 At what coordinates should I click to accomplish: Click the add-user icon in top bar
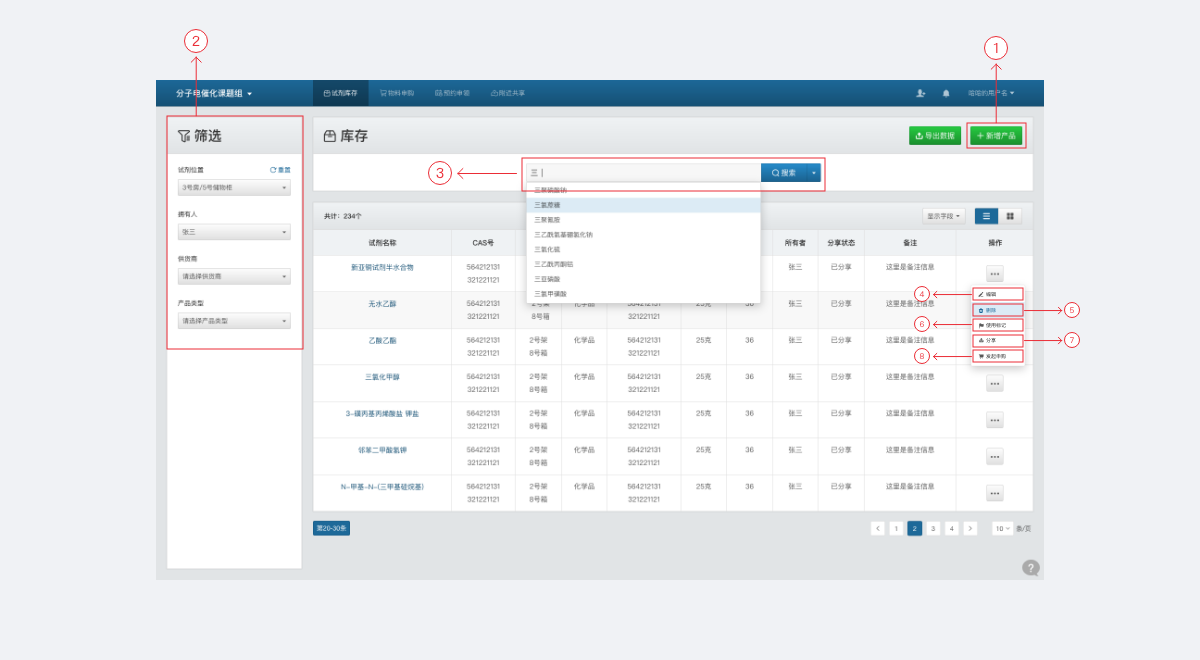click(920, 93)
